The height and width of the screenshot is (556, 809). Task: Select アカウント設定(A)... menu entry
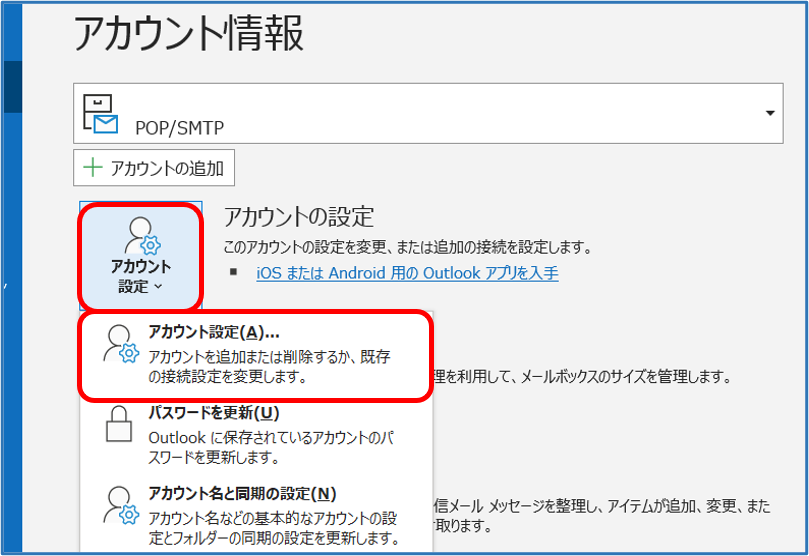pyautogui.click(x=256, y=355)
